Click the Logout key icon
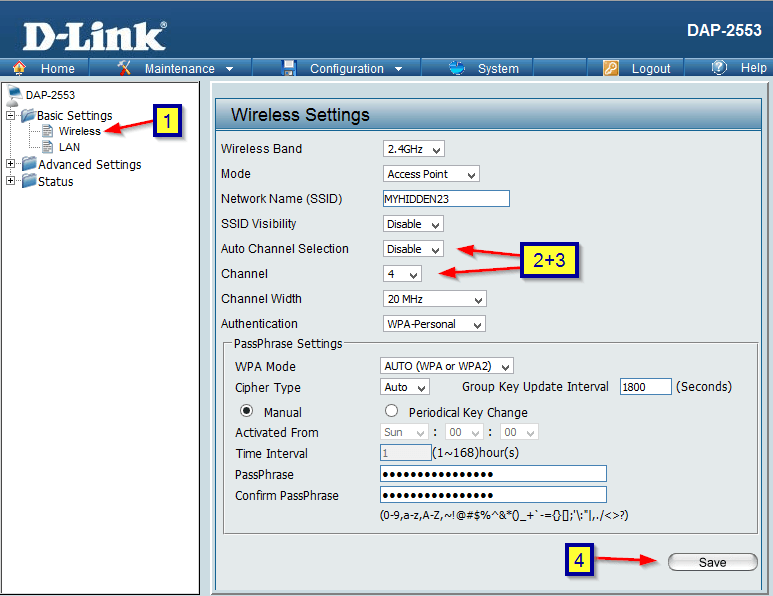773x596 pixels. tap(611, 68)
